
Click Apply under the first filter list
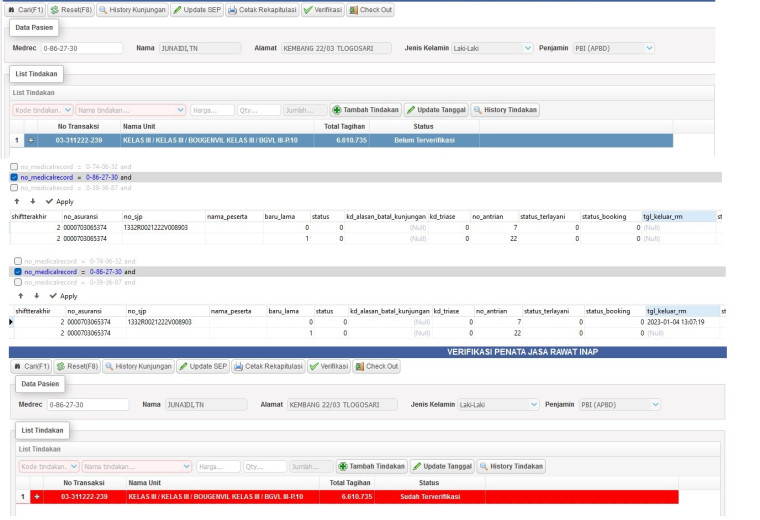click(x=60, y=202)
